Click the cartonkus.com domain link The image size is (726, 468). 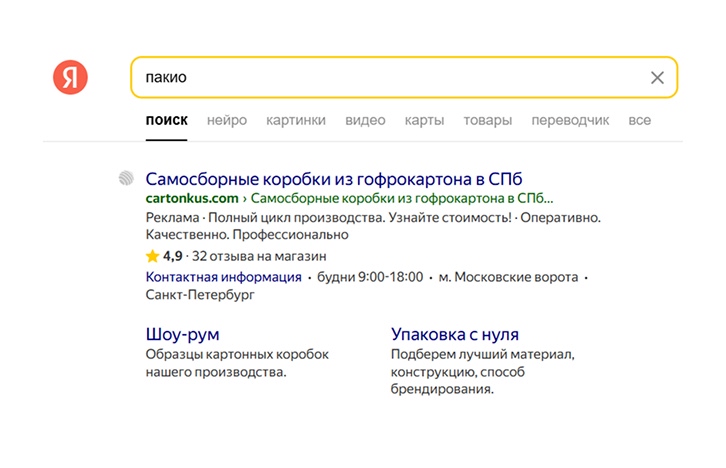pos(192,199)
